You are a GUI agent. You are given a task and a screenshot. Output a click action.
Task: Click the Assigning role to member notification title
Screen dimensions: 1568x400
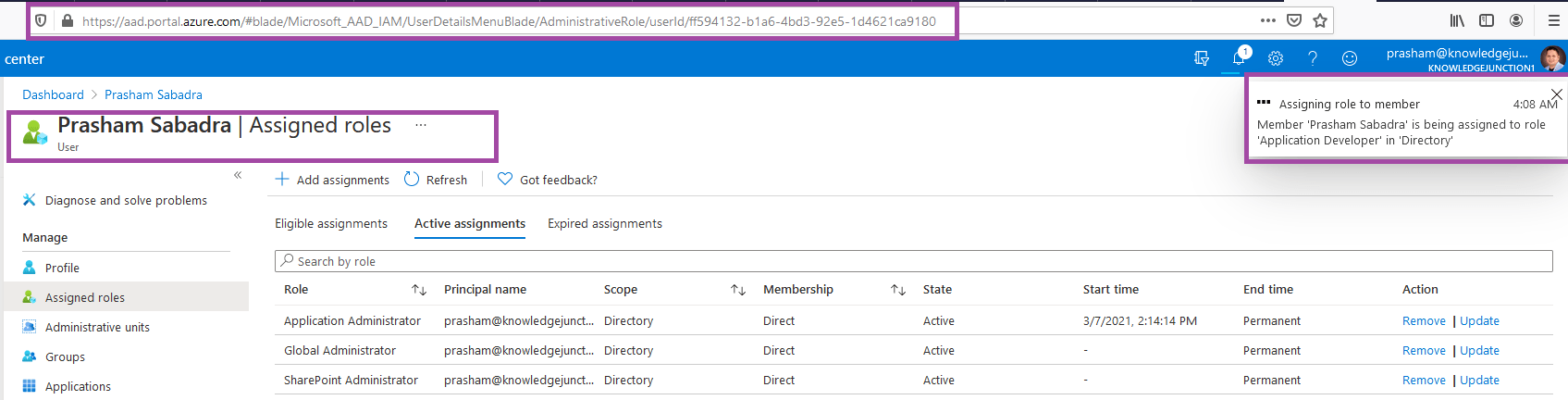(x=1350, y=105)
